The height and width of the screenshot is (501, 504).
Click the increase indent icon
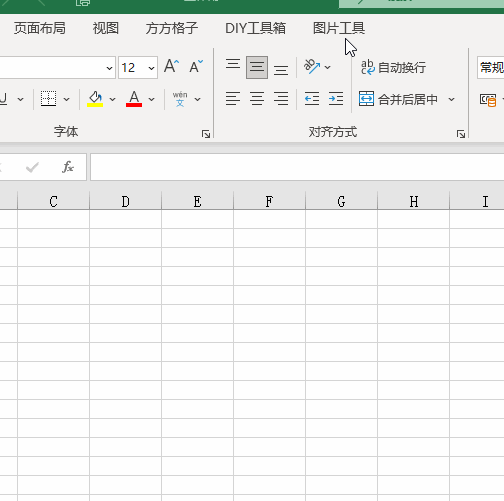point(336,99)
